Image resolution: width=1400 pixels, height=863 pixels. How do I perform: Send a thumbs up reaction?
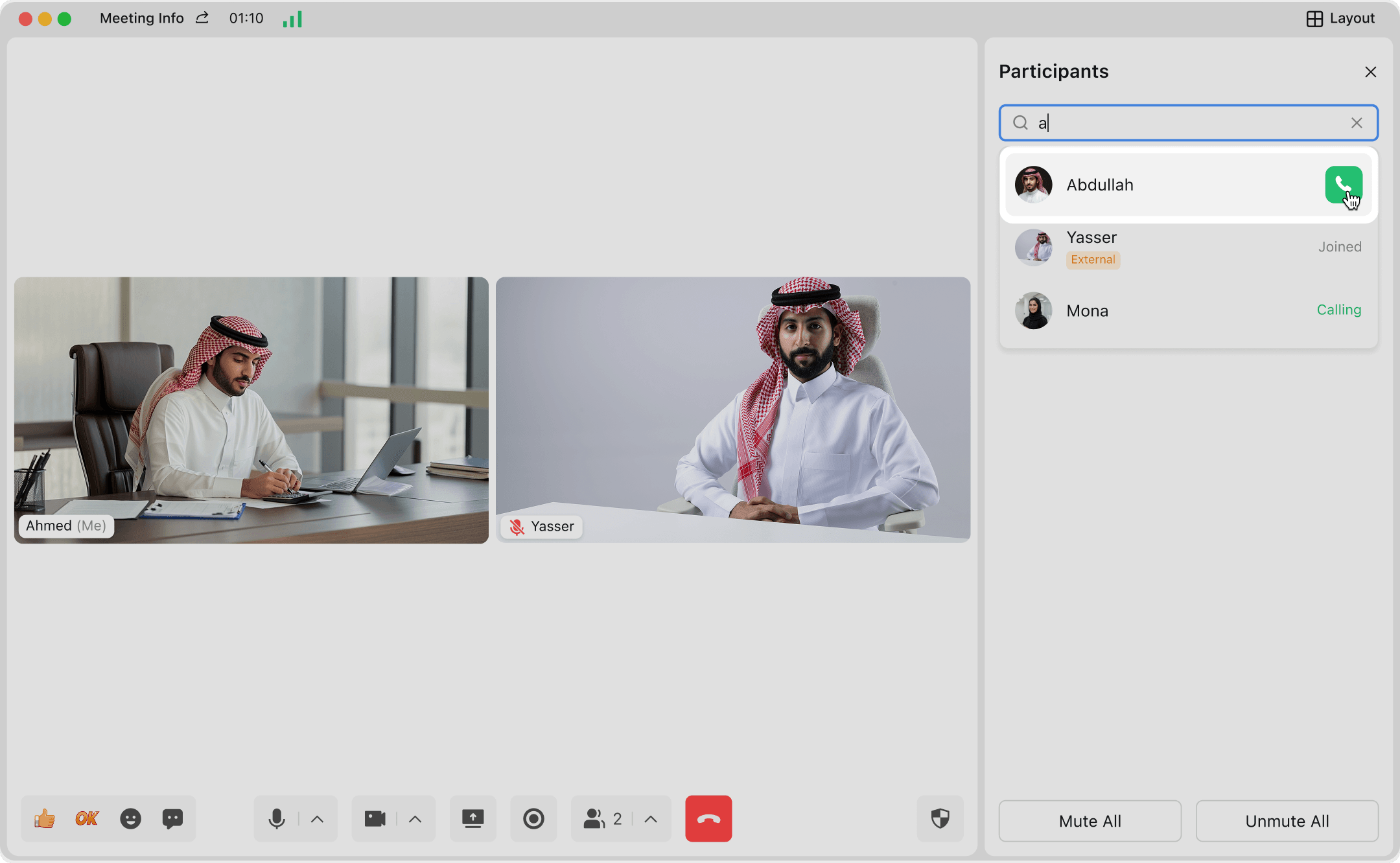[x=45, y=819]
